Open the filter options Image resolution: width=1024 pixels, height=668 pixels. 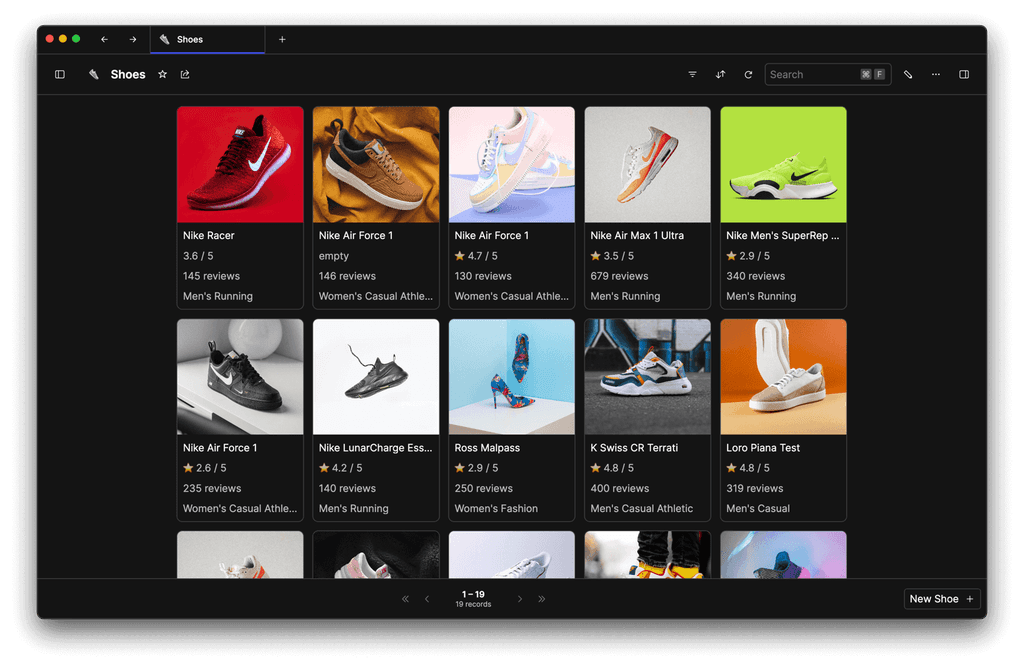(x=692, y=74)
